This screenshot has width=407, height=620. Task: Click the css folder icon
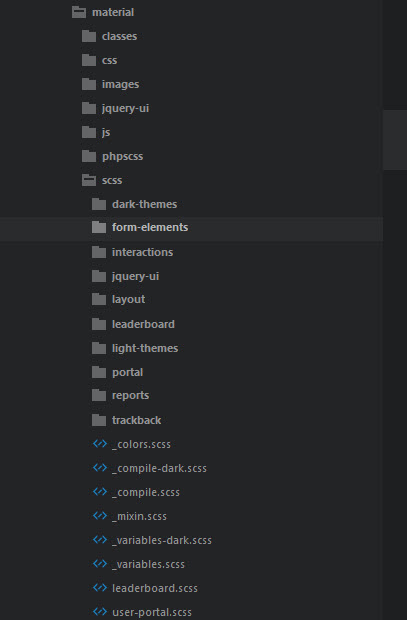[89, 60]
